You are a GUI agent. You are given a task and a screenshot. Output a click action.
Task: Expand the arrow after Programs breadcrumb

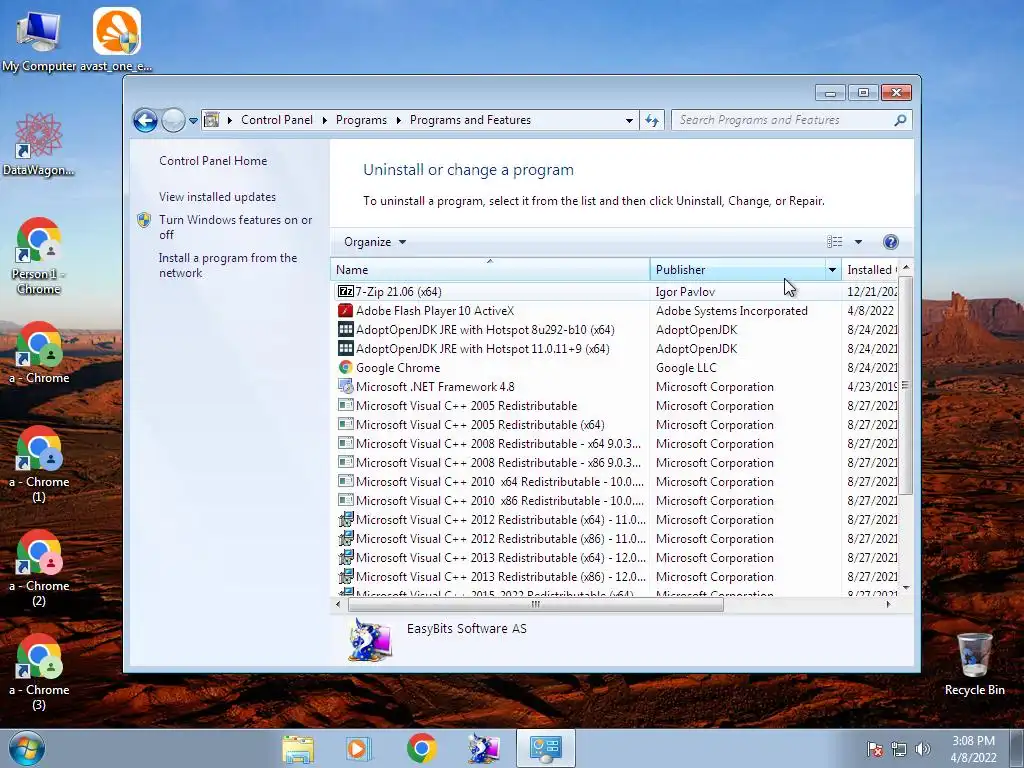point(398,120)
